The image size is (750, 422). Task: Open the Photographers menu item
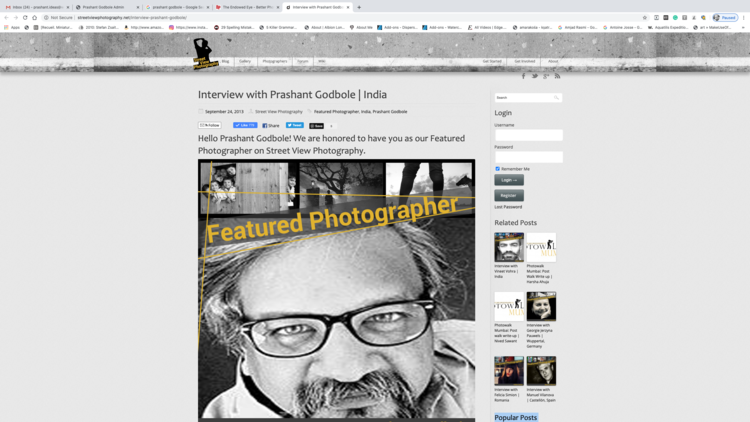pyautogui.click(x=274, y=61)
